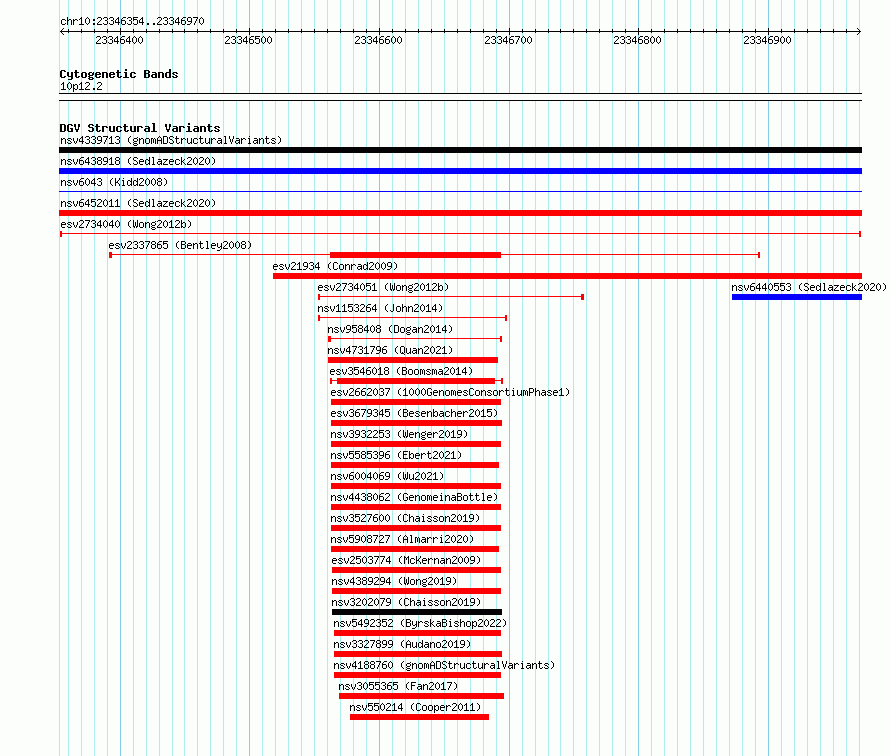Open esv2503774 (McKernan2009) variant
Image resolution: width=890 pixels, height=756 pixels.
click(x=406, y=560)
